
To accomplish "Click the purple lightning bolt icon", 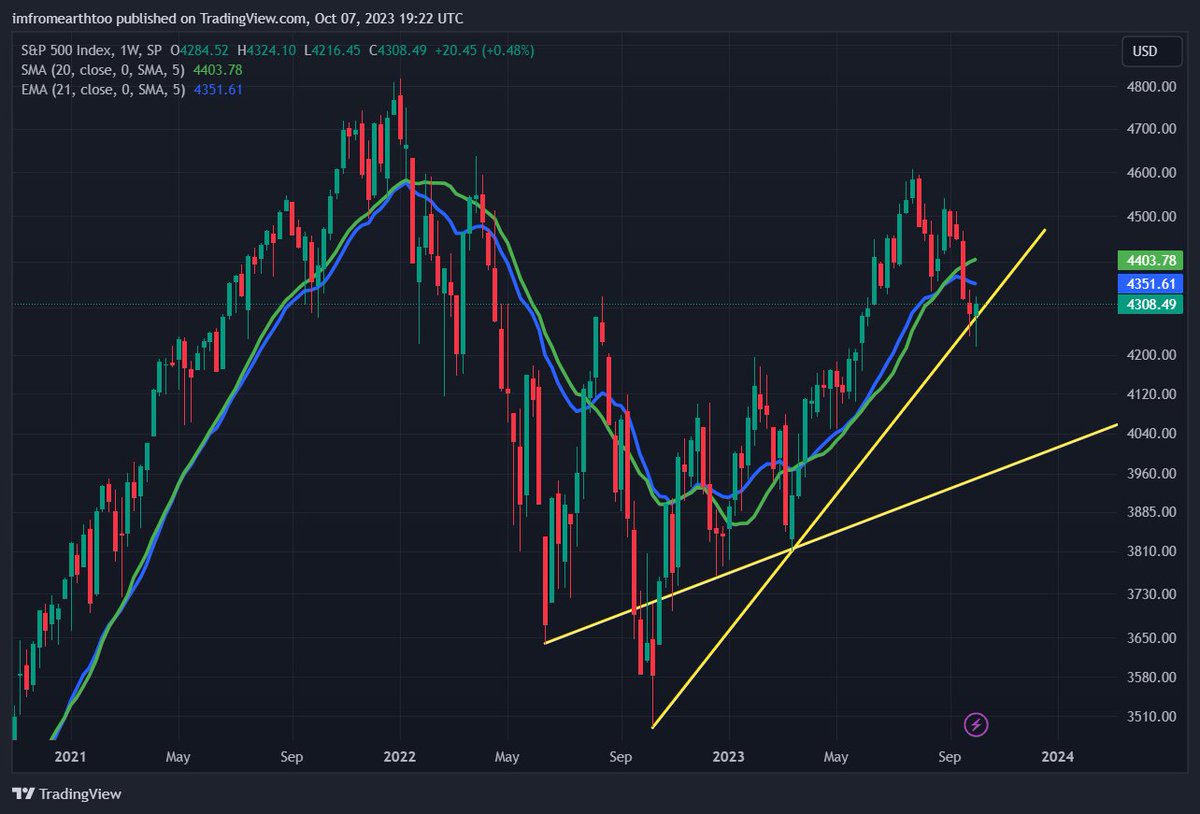I will coord(976,724).
